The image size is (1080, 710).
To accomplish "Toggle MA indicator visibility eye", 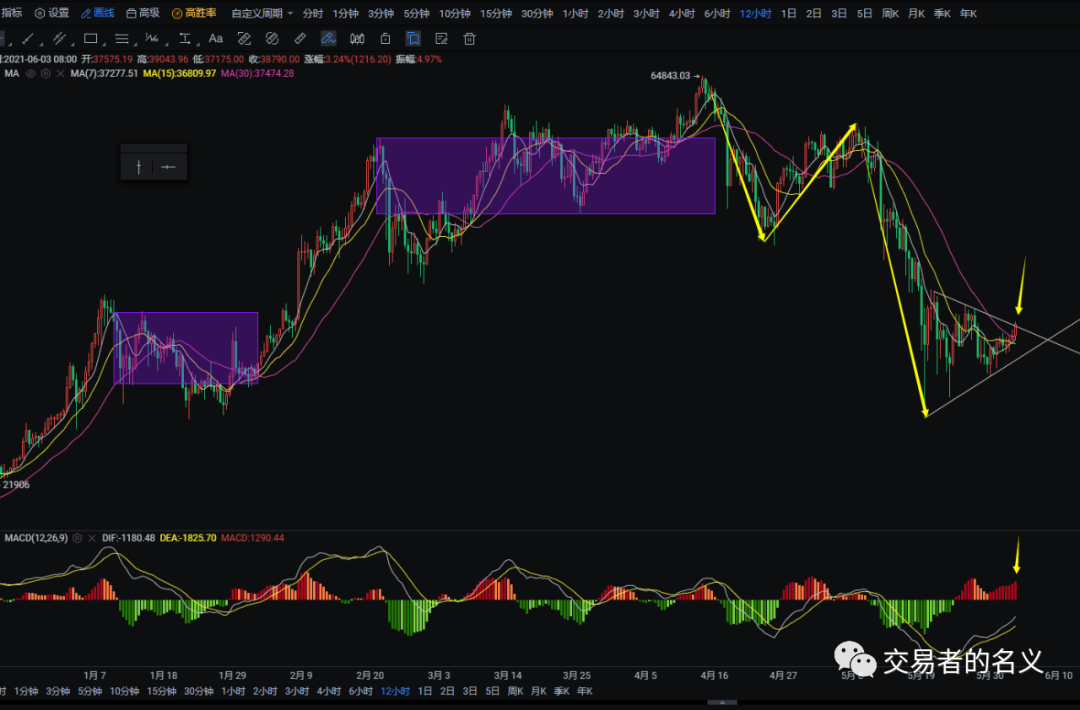I will (30, 74).
